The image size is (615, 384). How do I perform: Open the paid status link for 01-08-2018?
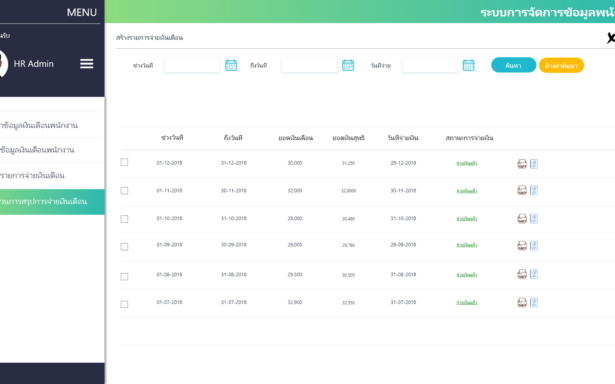[x=467, y=275]
